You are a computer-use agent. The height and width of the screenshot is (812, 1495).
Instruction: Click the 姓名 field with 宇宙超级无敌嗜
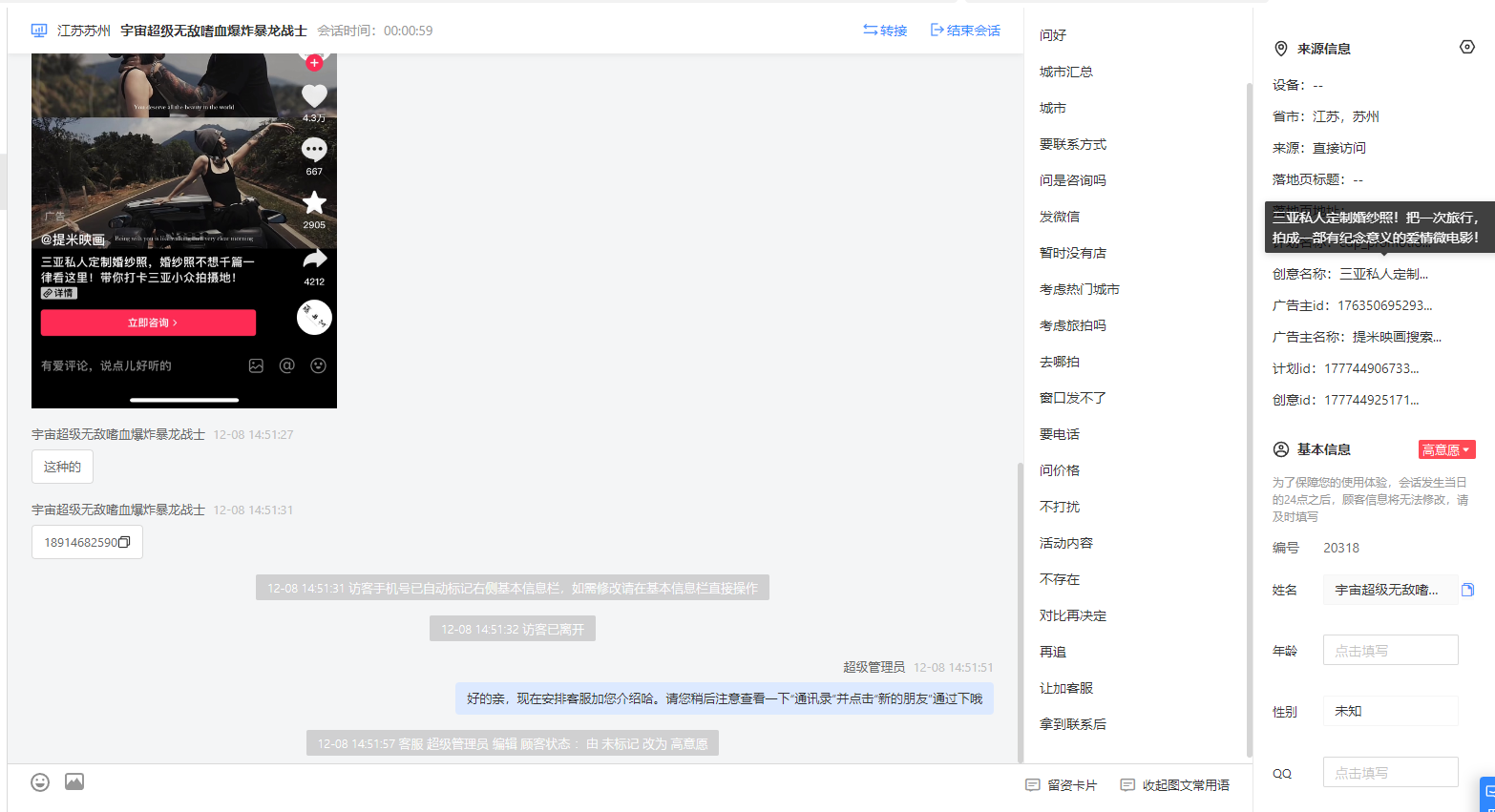point(1390,590)
